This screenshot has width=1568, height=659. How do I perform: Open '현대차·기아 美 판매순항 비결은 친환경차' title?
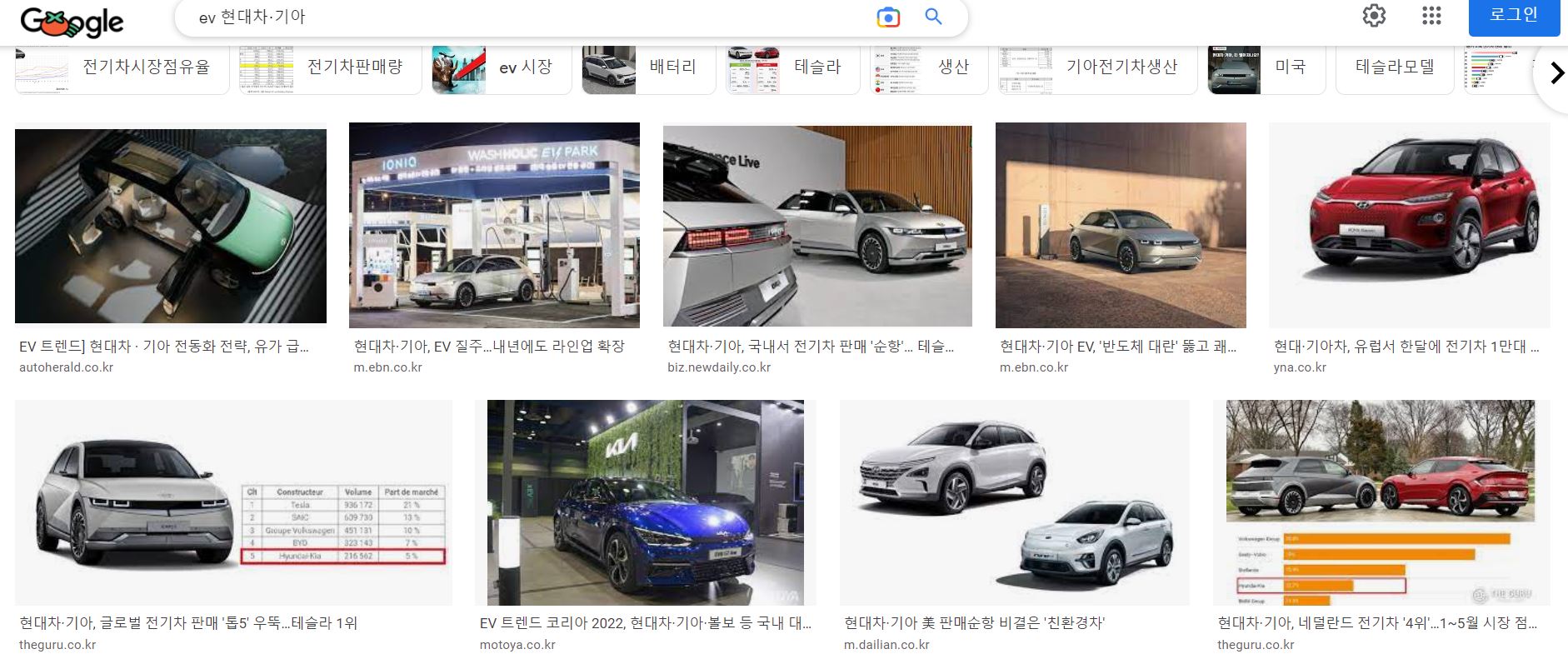[x=974, y=623]
